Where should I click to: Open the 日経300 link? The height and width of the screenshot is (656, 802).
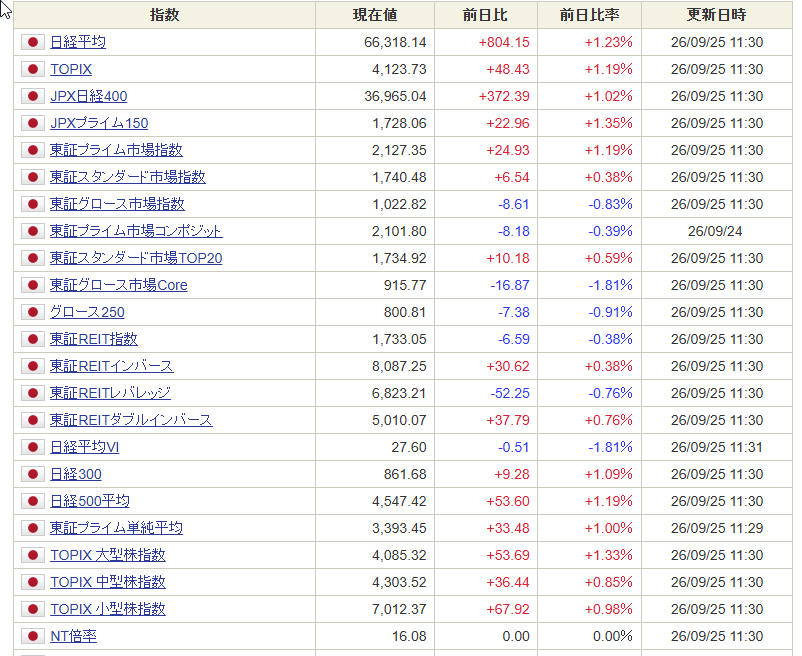pyautogui.click(x=76, y=474)
